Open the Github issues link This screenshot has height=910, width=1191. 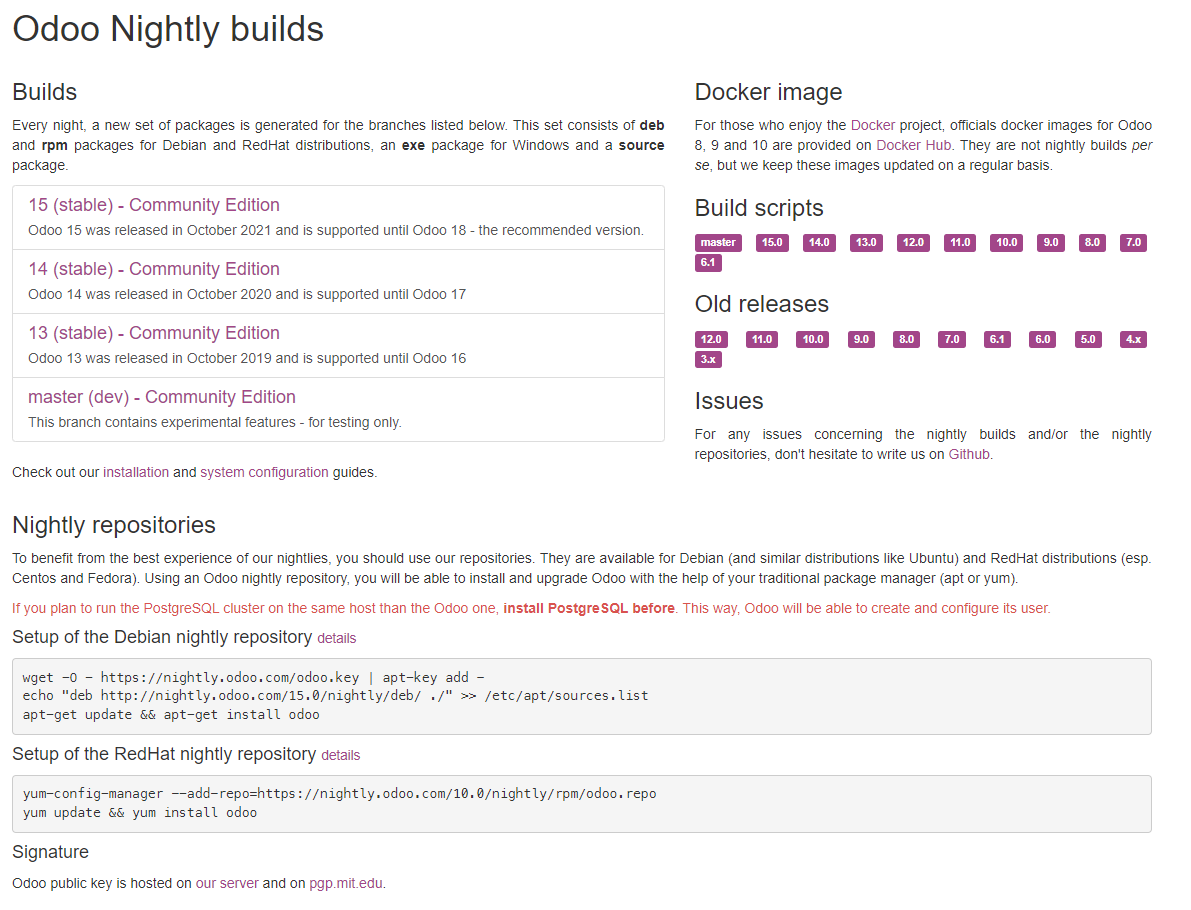pos(969,454)
